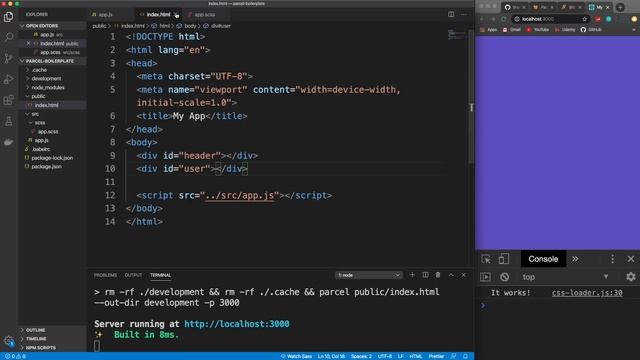Open the GitHub bookmark in Chrome

coord(591,30)
